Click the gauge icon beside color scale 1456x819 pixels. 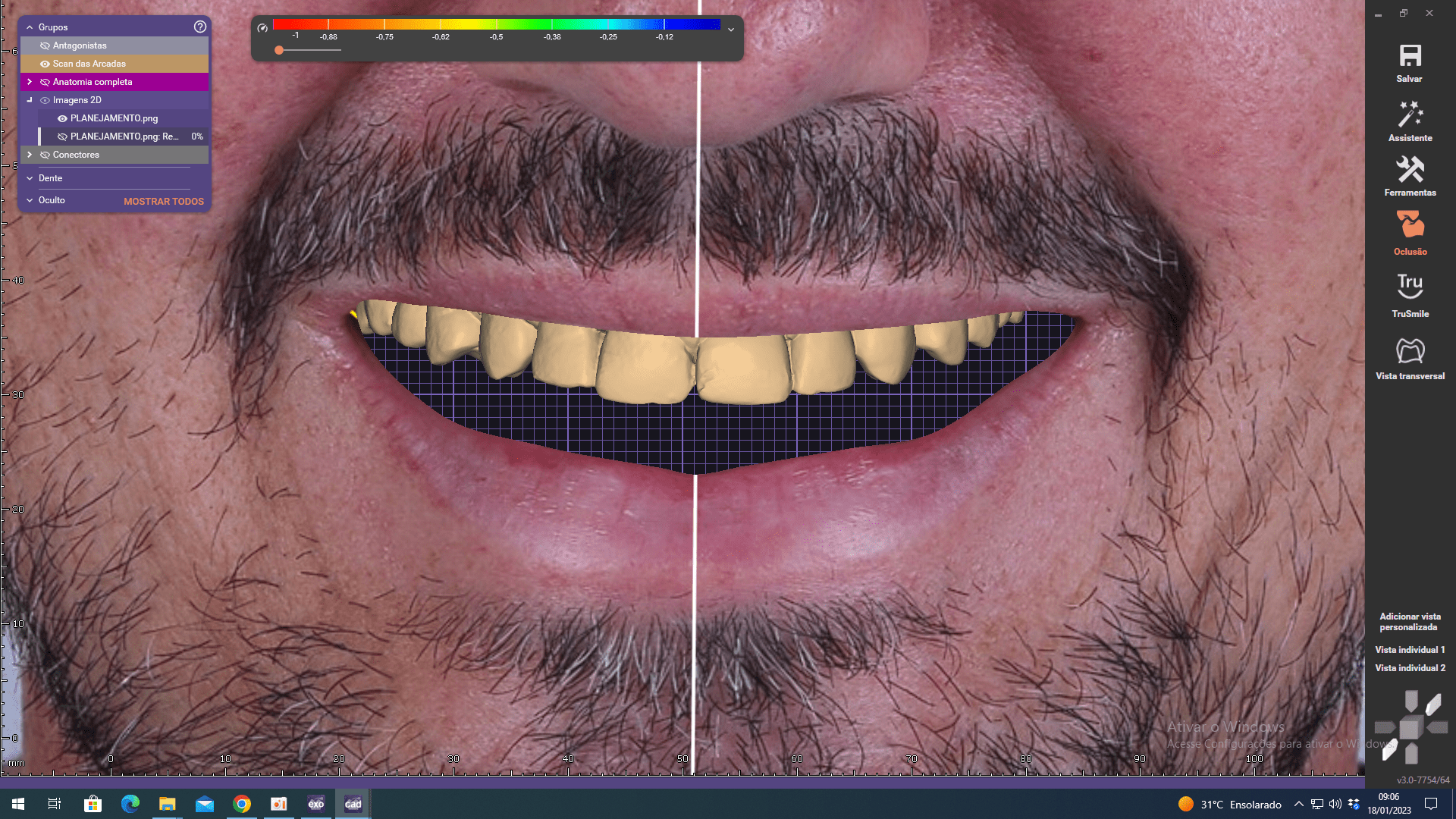point(262,28)
